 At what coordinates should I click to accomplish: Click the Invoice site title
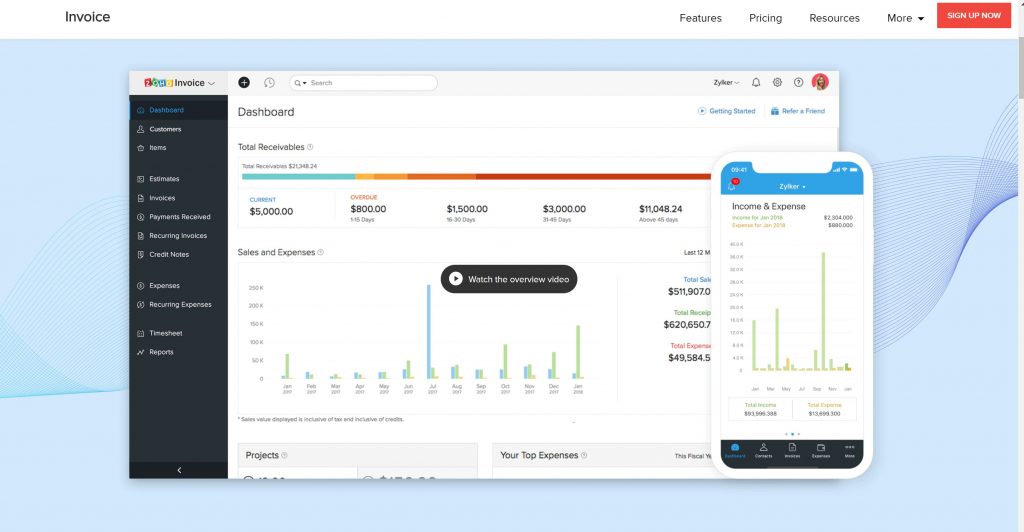tap(88, 17)
